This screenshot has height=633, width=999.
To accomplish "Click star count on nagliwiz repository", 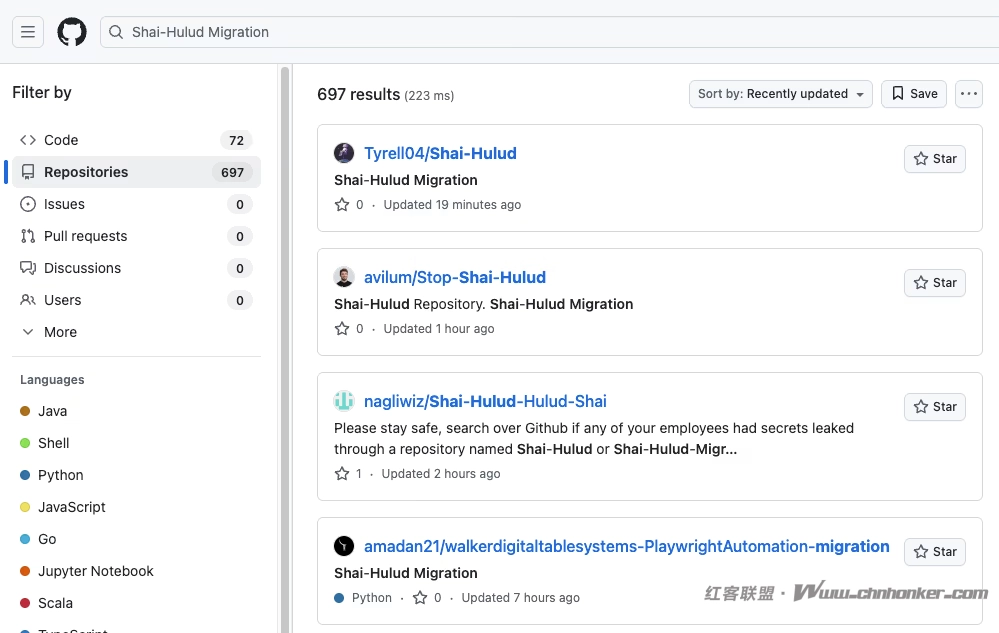I will 349,474.
